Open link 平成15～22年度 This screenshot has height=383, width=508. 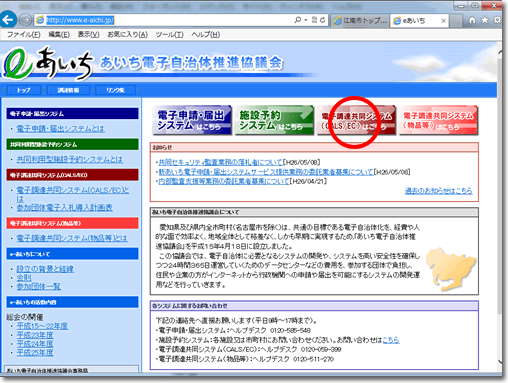point(42,326)
